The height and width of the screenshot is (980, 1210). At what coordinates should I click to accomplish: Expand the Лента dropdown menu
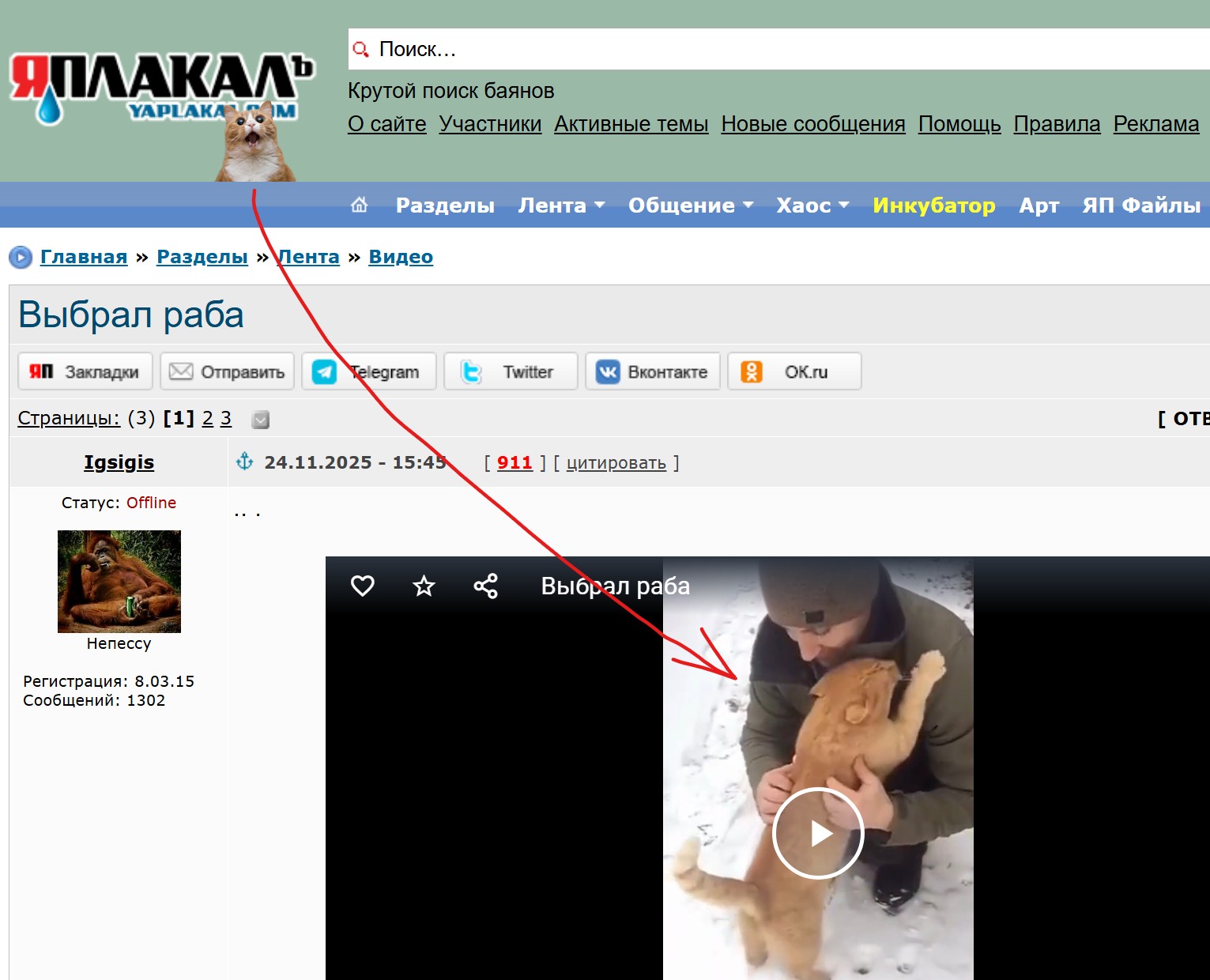tap(561, 205)
